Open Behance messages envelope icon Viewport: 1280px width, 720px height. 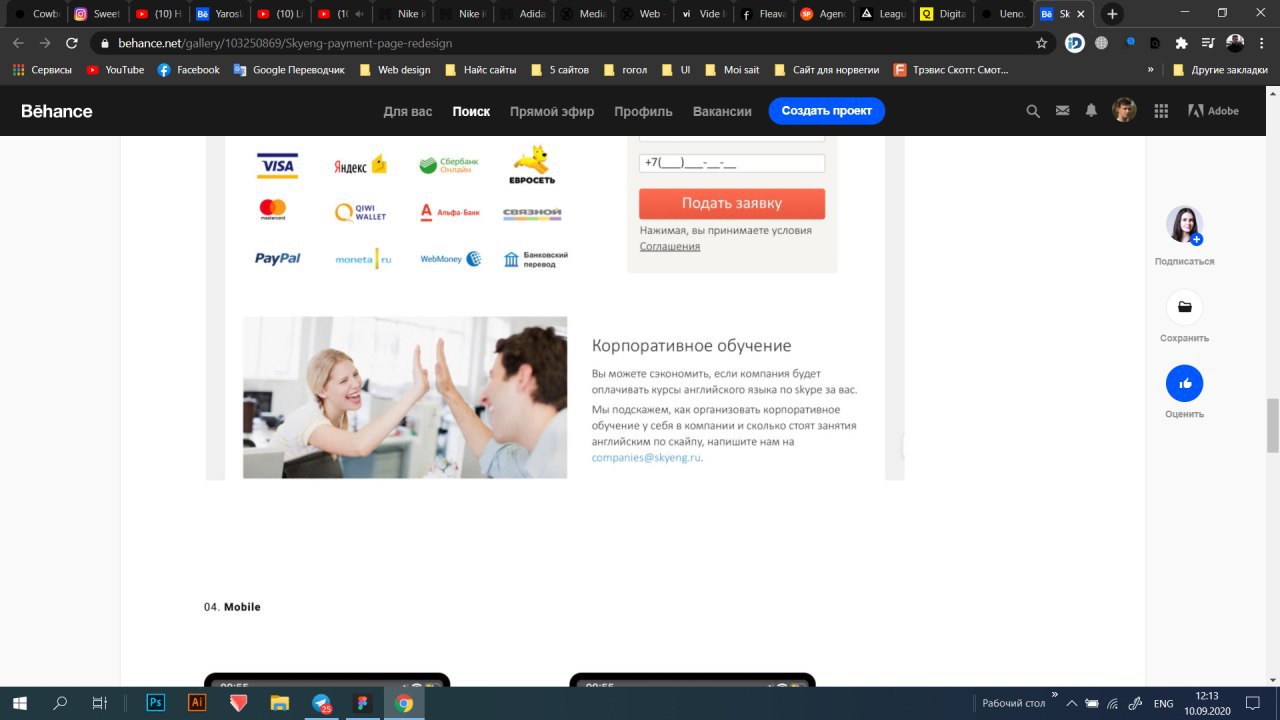coord(1062,111)
